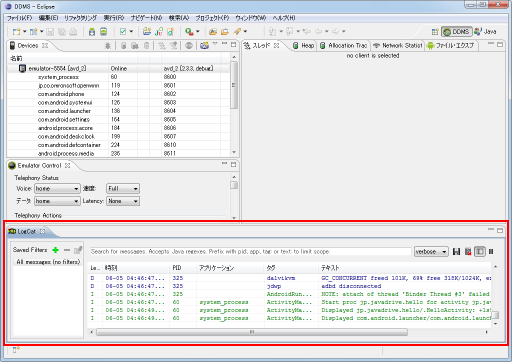Switch to the DDMS perspective button

coord(457,32)
